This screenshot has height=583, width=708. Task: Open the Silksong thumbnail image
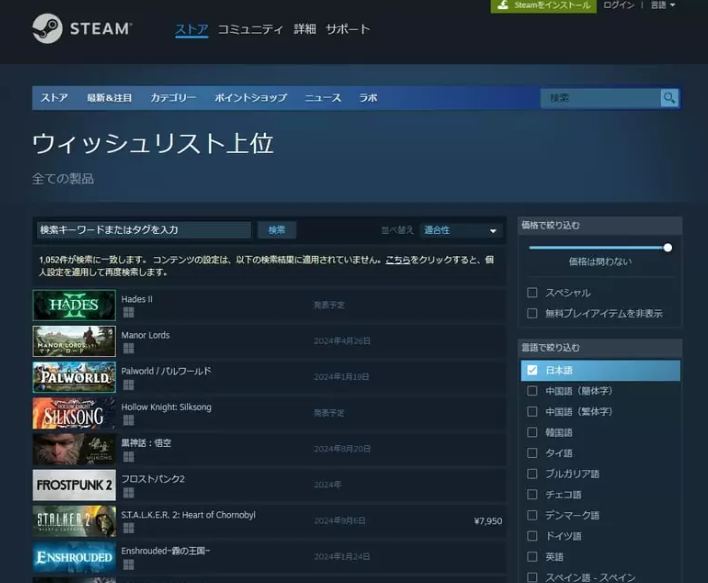(74, 413)
